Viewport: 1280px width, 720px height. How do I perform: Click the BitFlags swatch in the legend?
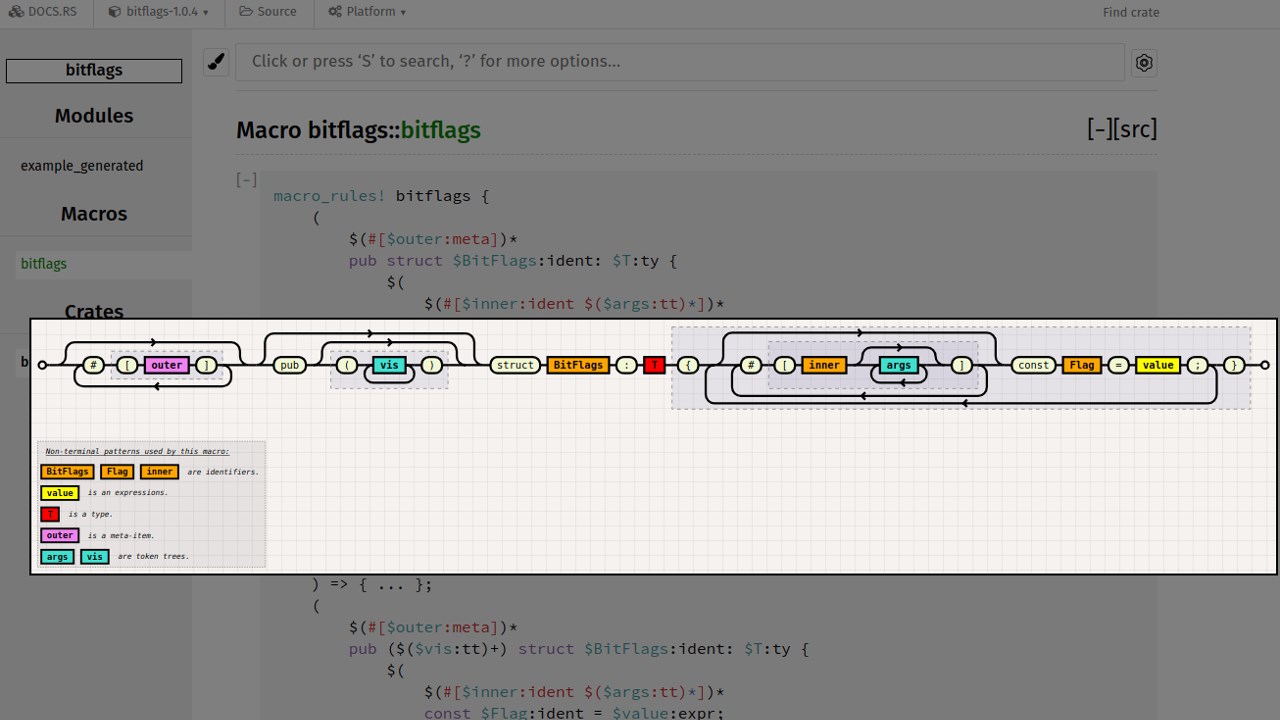(x=67, y=472)
